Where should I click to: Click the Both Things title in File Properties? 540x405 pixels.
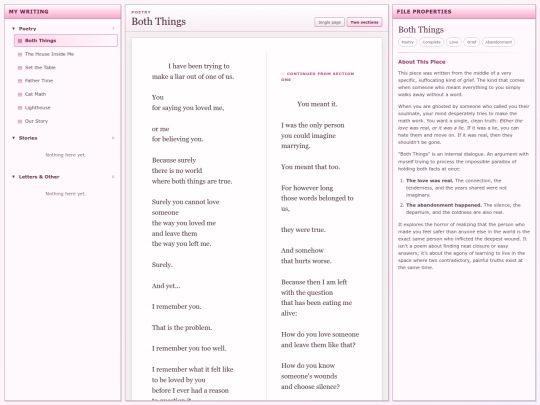[421, 30]
